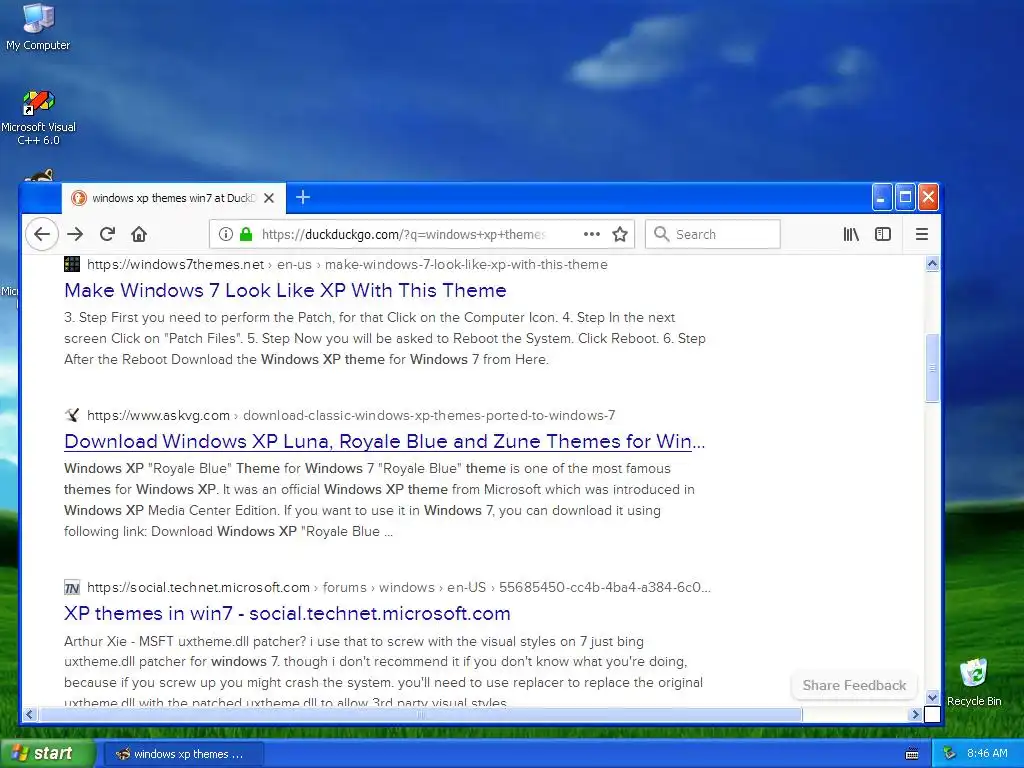The image size is (1024, 768).
Task: Show site information icon in address bar
Action: pyautogui.click(x=225, y=234)
